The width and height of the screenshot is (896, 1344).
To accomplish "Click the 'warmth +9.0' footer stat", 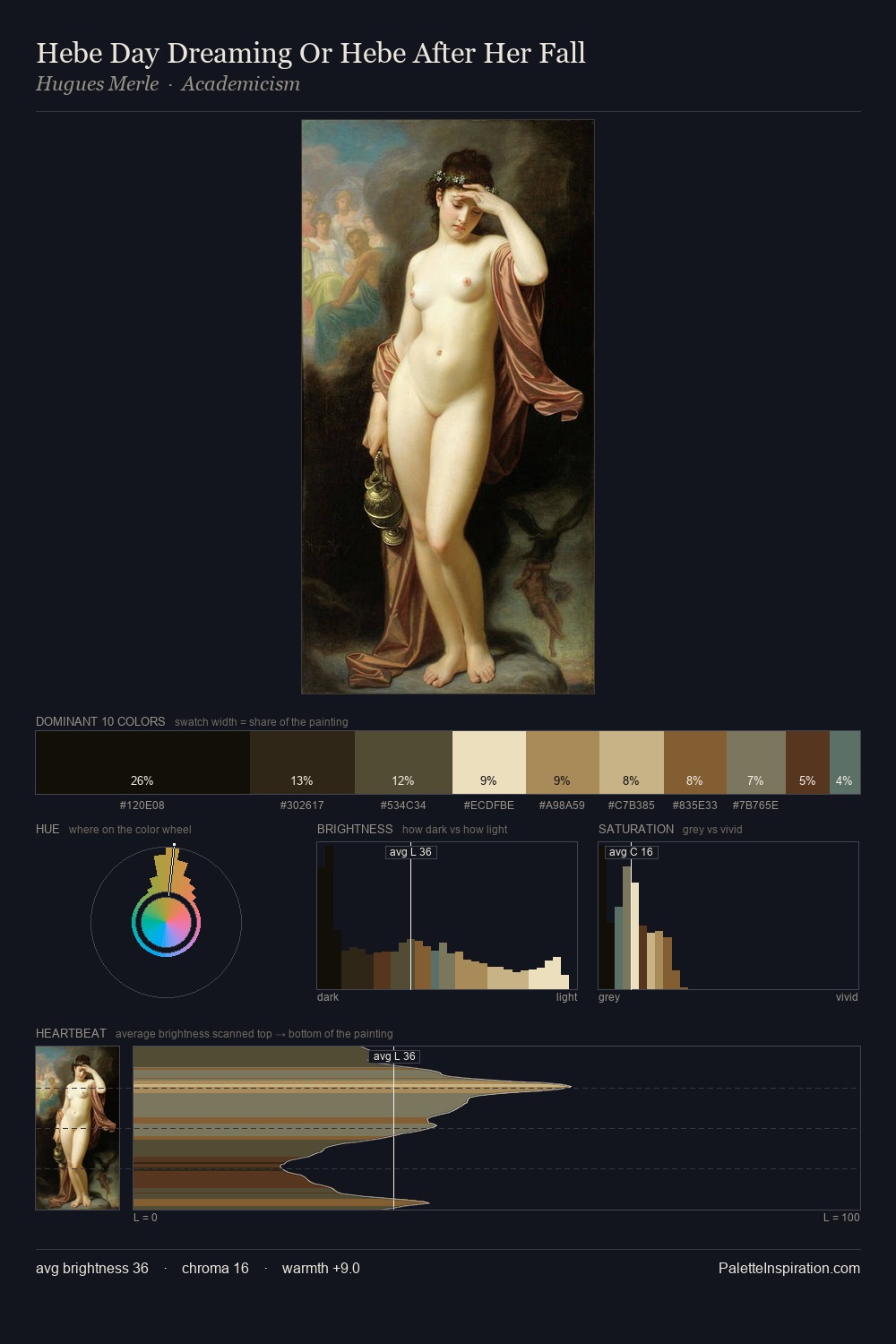I will pyautogui.click(x=321, y=1269).
